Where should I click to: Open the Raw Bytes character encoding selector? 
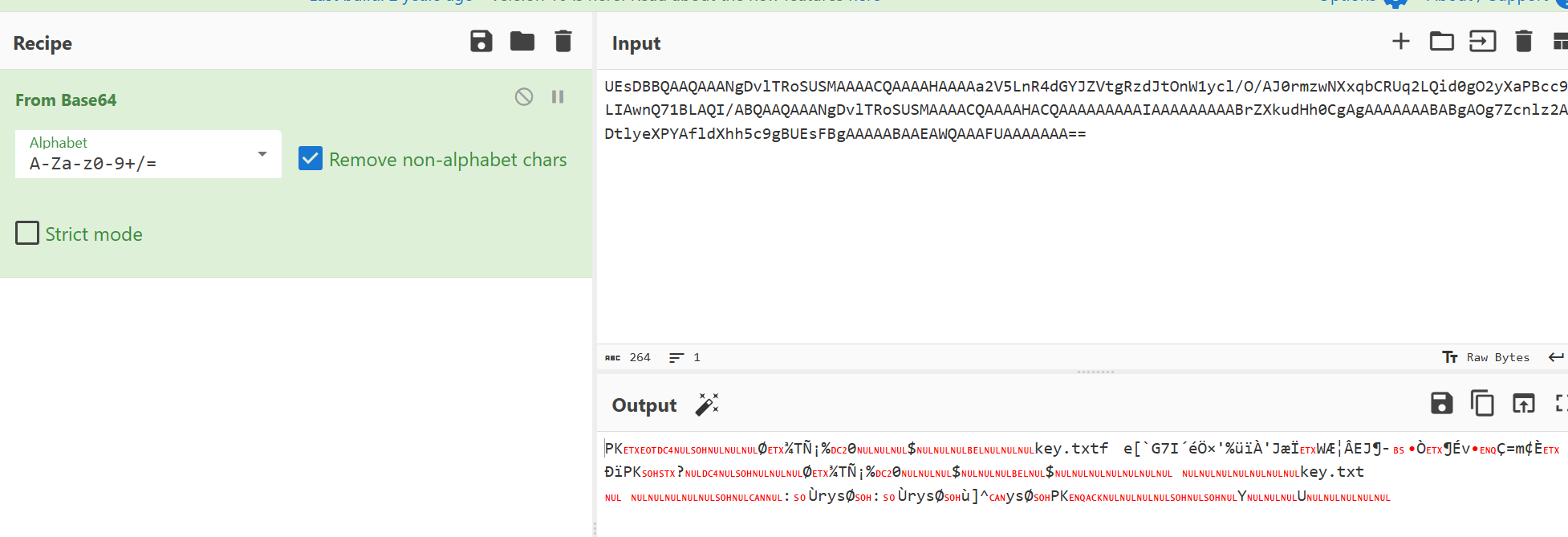pyautogui.click(x=1487, y=357)
